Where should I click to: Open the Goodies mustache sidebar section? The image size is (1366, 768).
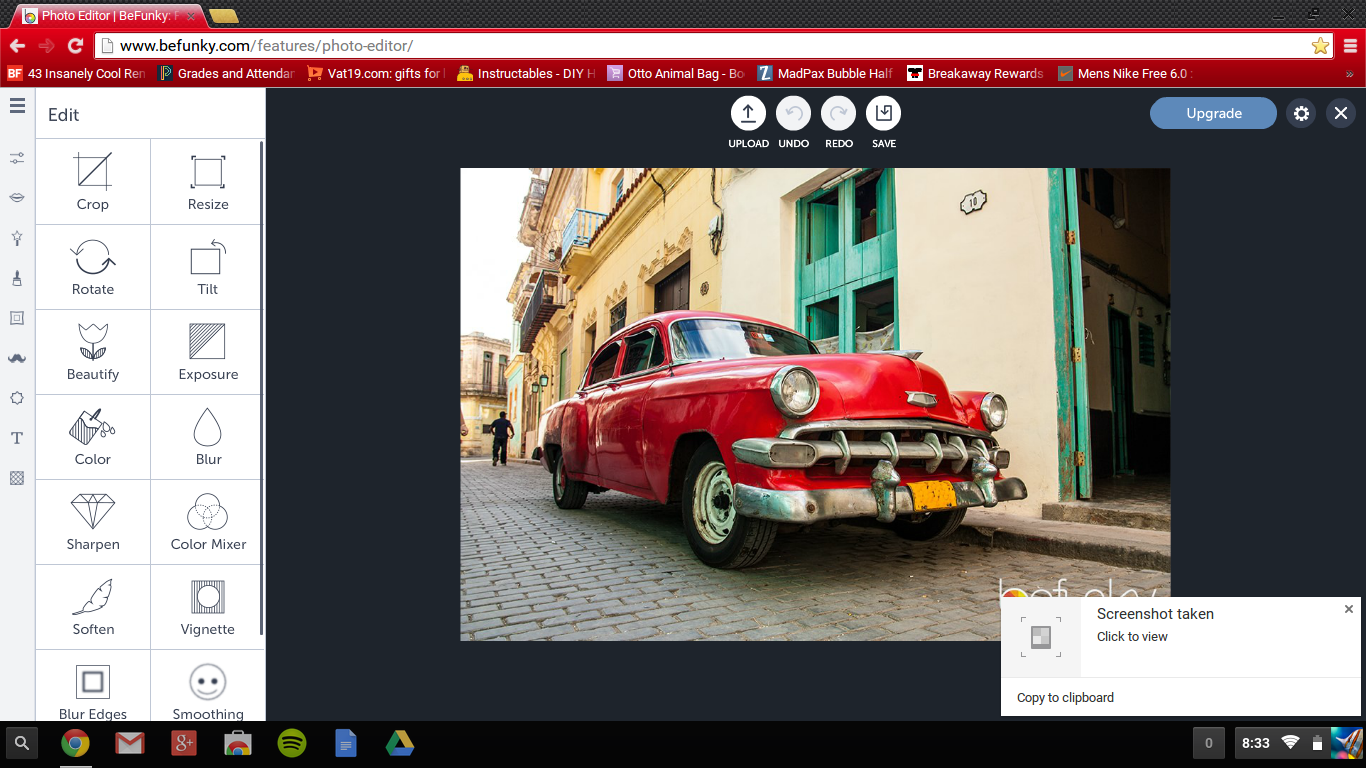(17, 358)
